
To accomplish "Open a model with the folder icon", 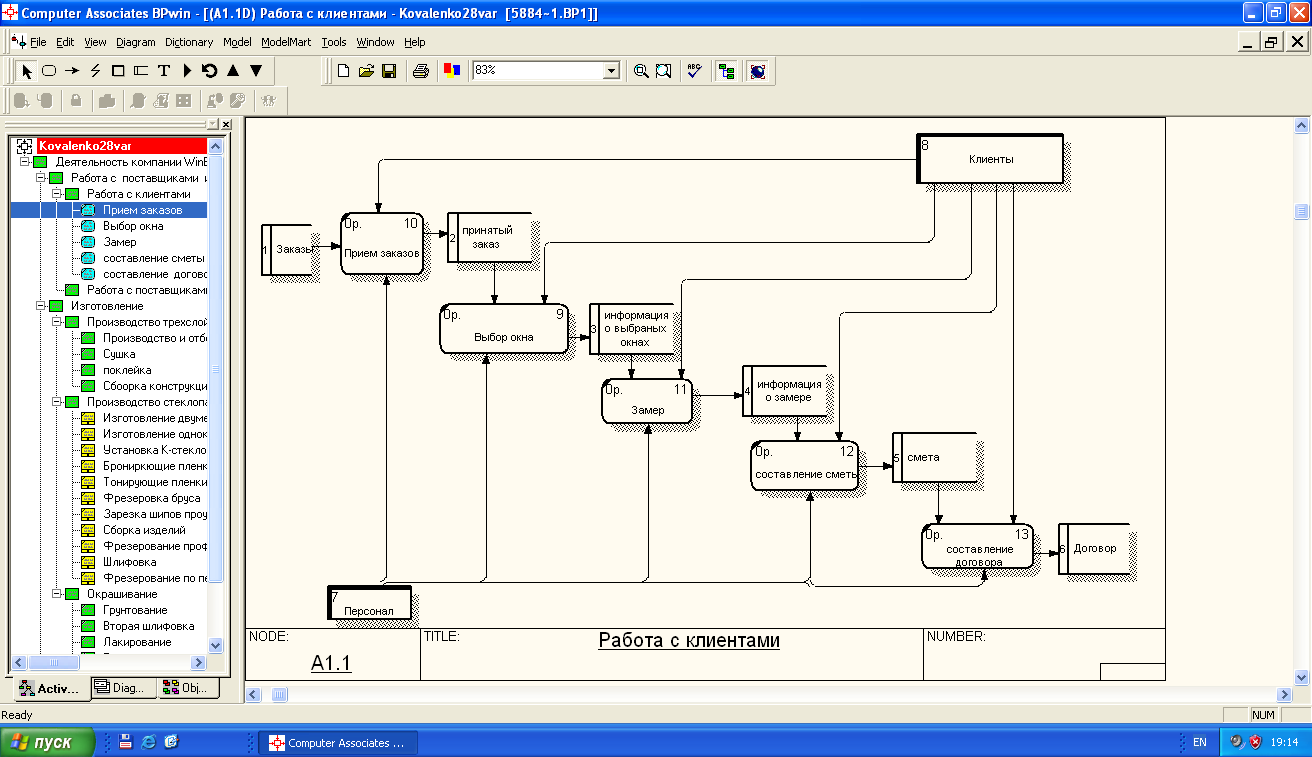I will pyautogui.click(x=366, y=71).
